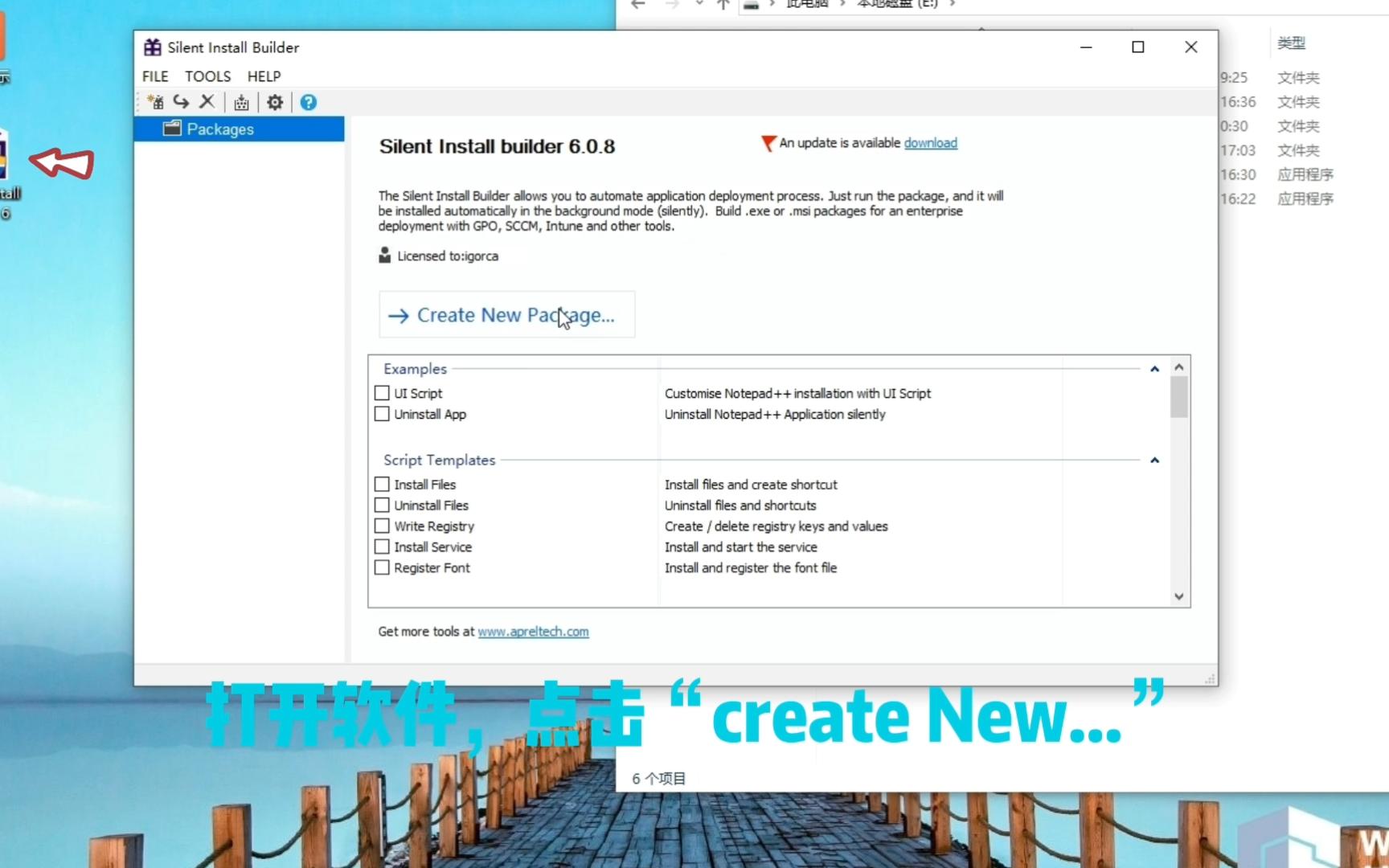Click the red update-available flag icon
The width and height of the screenshot is (1389, 868).
tap(768, 143)
